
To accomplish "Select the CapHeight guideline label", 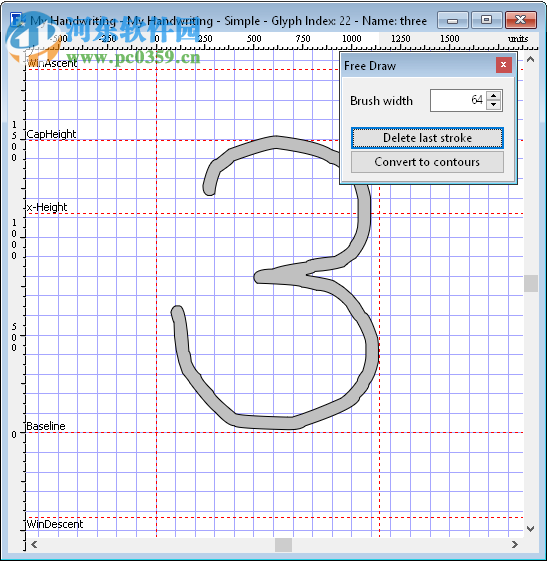I will click(51, 134).
